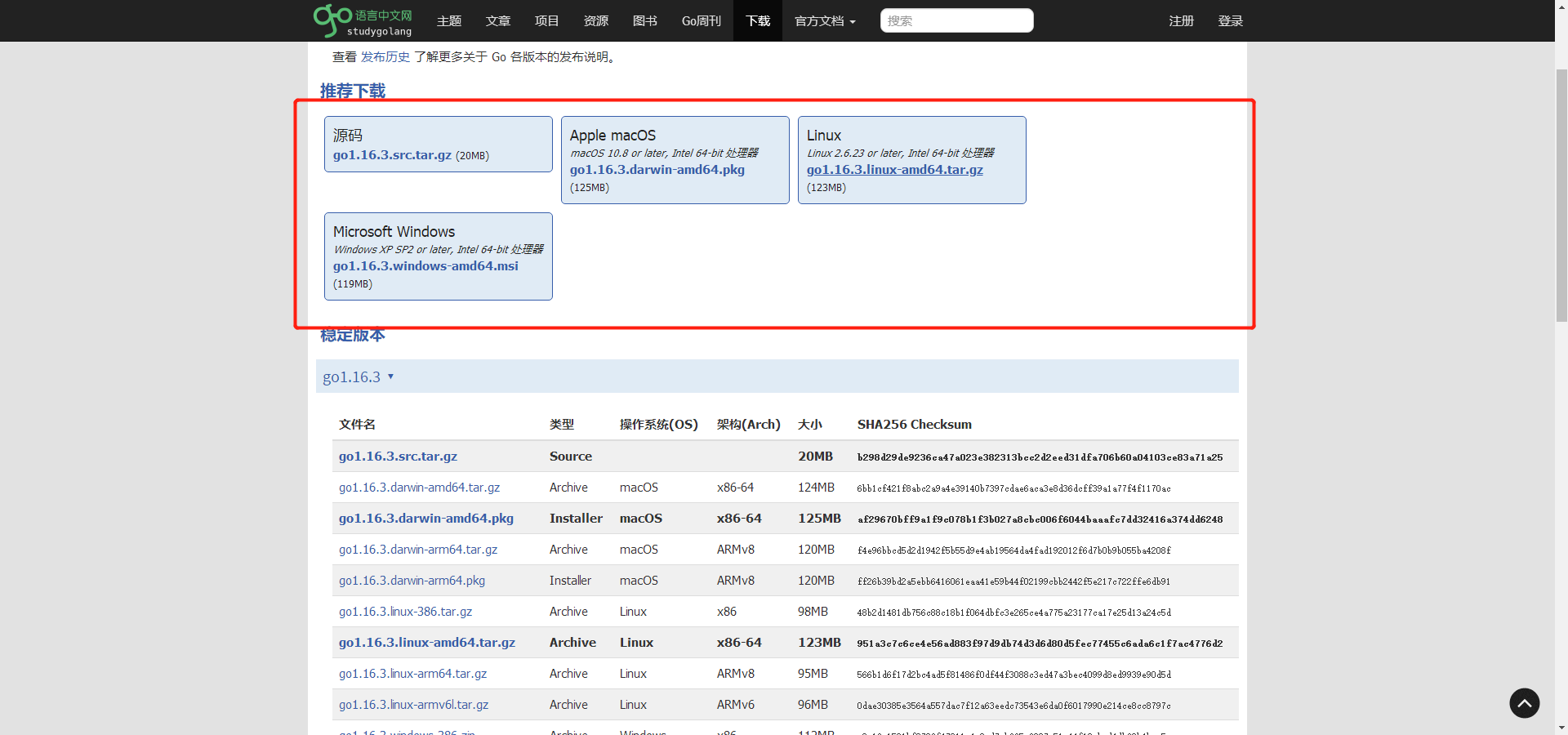
Task: Click the scrollbar down arrow
Action: (x=1561, y=728)
